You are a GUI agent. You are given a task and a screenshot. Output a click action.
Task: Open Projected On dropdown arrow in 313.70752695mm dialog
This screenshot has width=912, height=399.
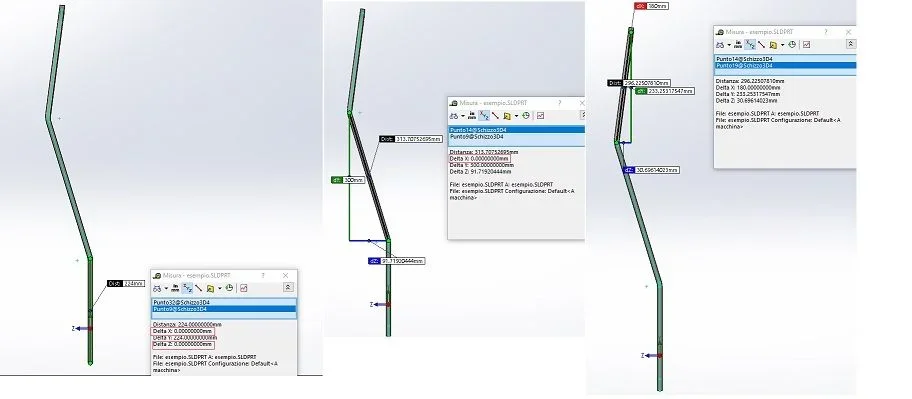click(x=516, y=116)
